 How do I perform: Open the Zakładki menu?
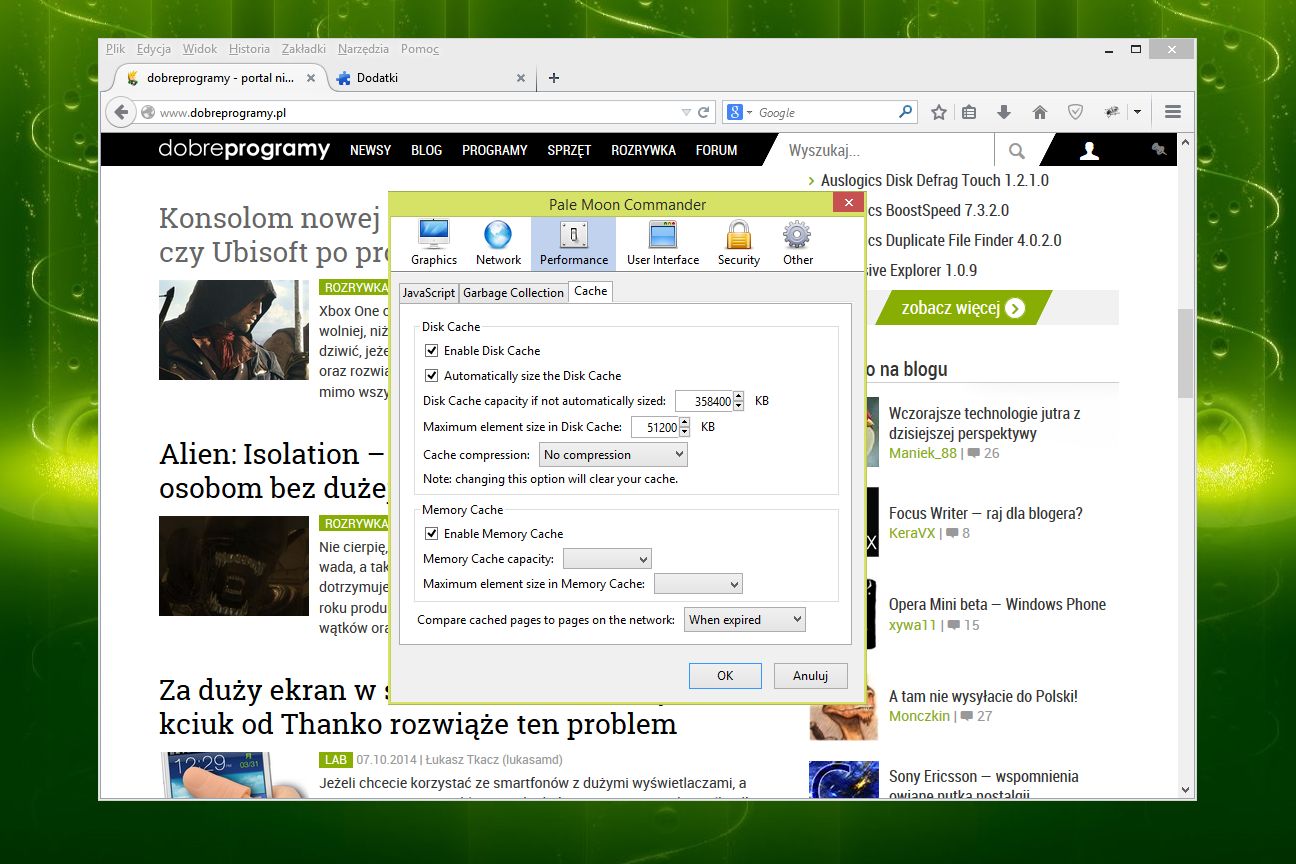tap(304, 49)
